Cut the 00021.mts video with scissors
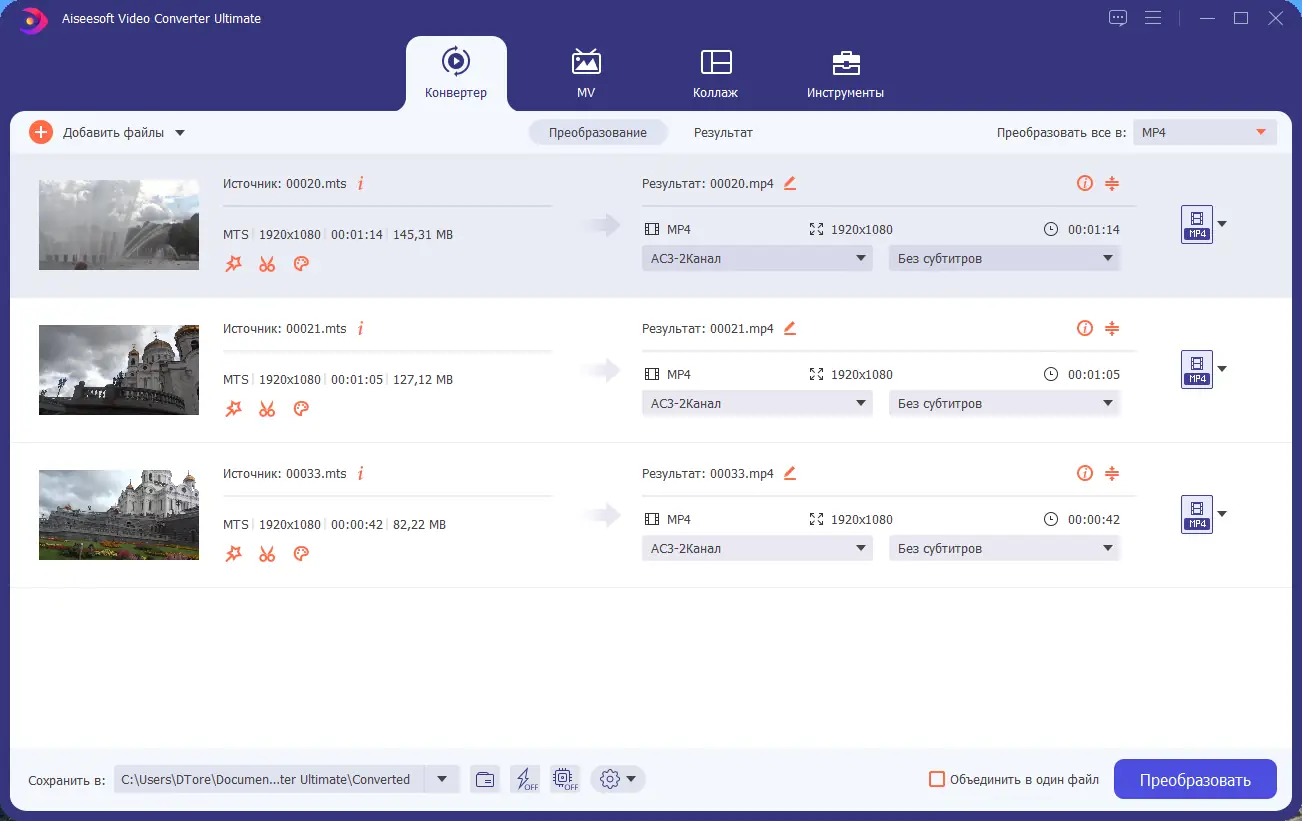The image size is (1302, 821). (267, 409)
